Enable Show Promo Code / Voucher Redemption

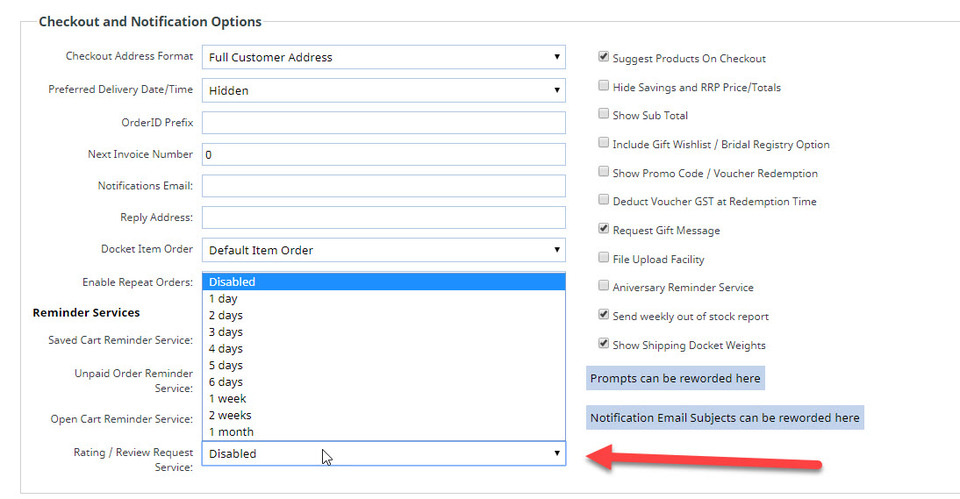click(604, 173)
